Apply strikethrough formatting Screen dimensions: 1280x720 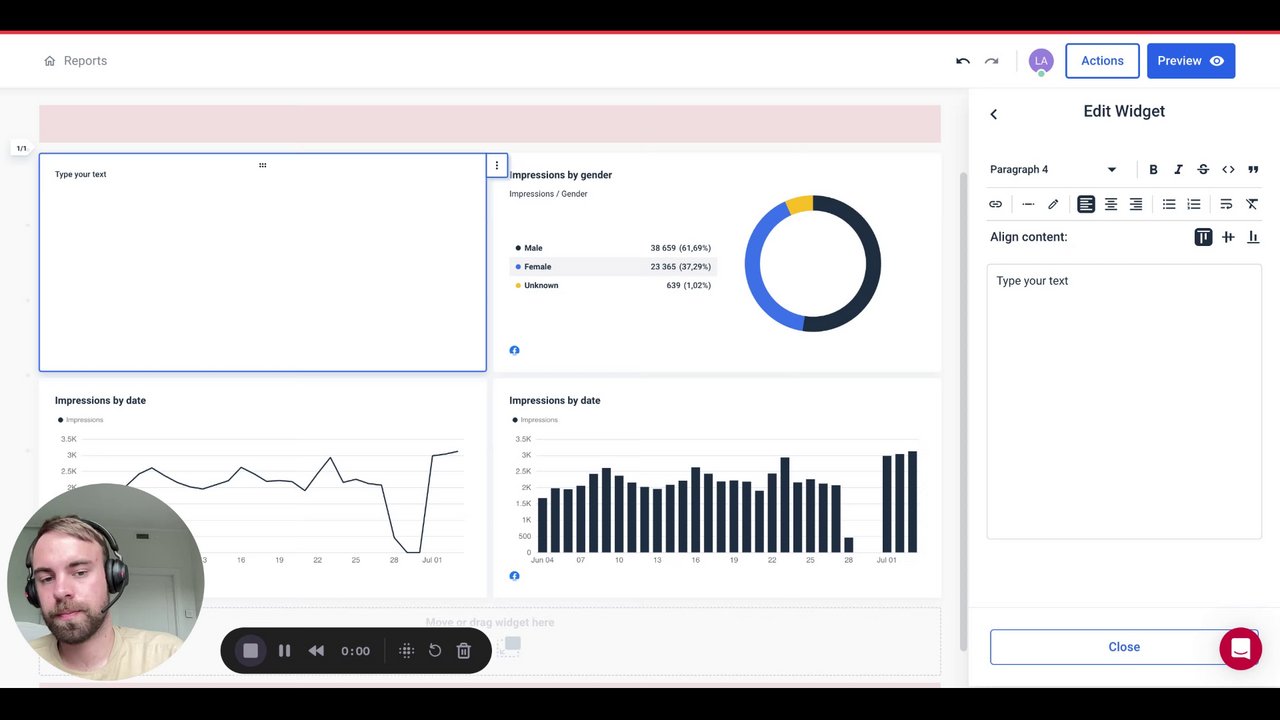(x=1203, y=170)
